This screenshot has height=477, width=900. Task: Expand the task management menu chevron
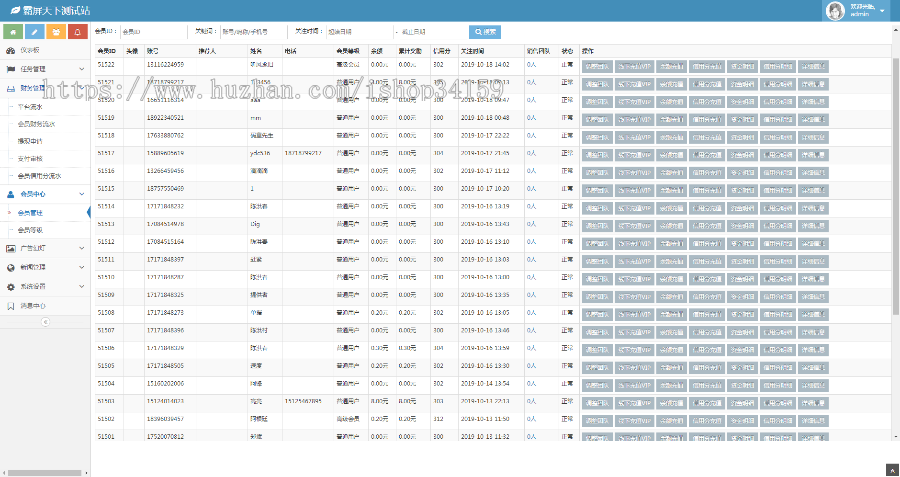tap(81, 69)
